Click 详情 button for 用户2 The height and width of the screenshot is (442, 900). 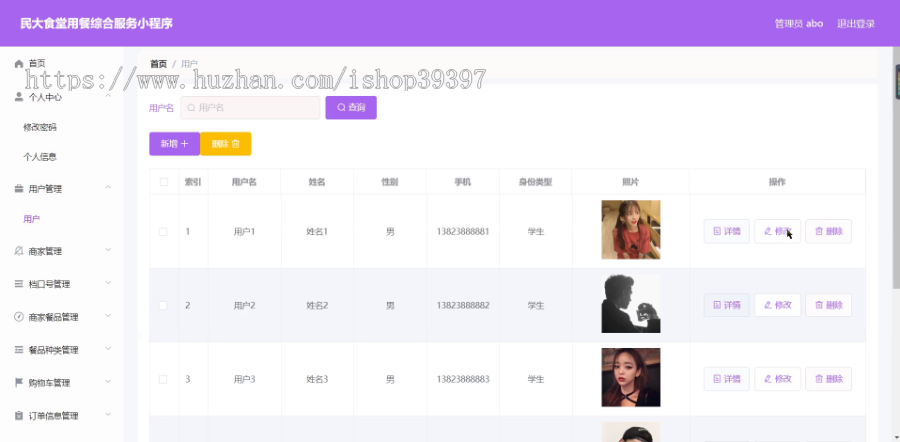[727, 305]
